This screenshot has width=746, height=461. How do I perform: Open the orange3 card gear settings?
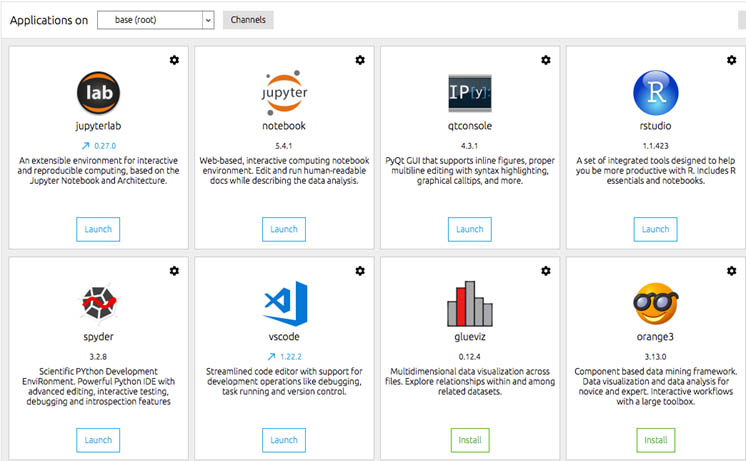[x=731, y=271]
